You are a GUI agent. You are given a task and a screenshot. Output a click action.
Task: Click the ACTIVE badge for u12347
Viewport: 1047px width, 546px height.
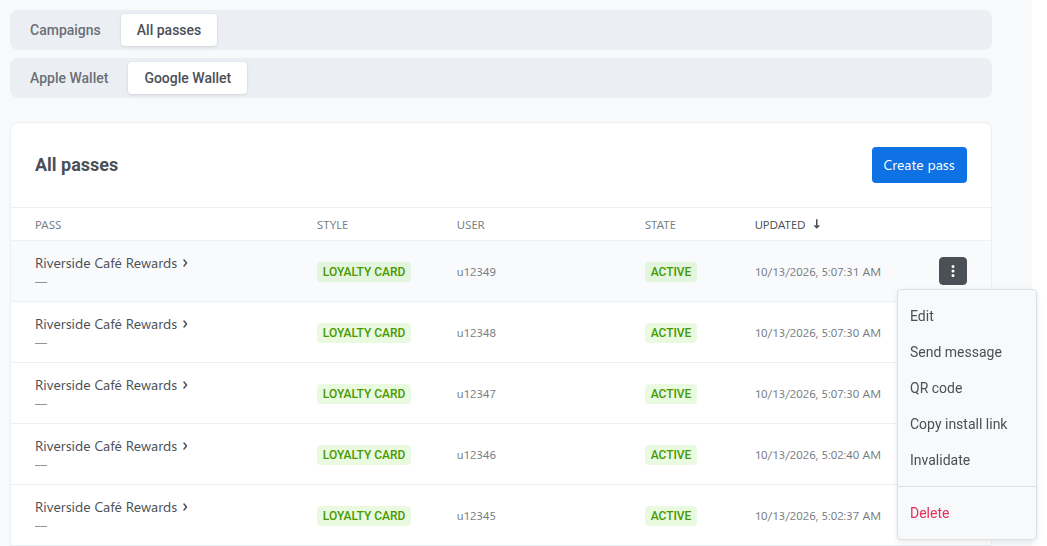[x=670, y=394]
